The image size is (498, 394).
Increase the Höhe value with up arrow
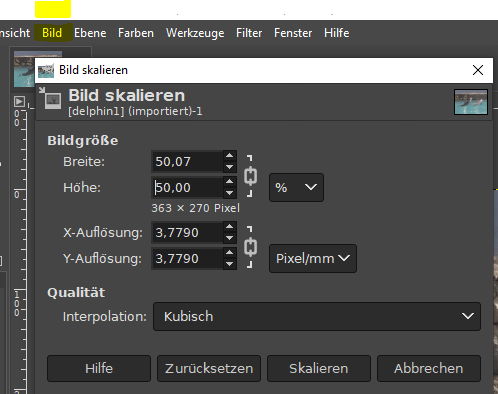229,182
